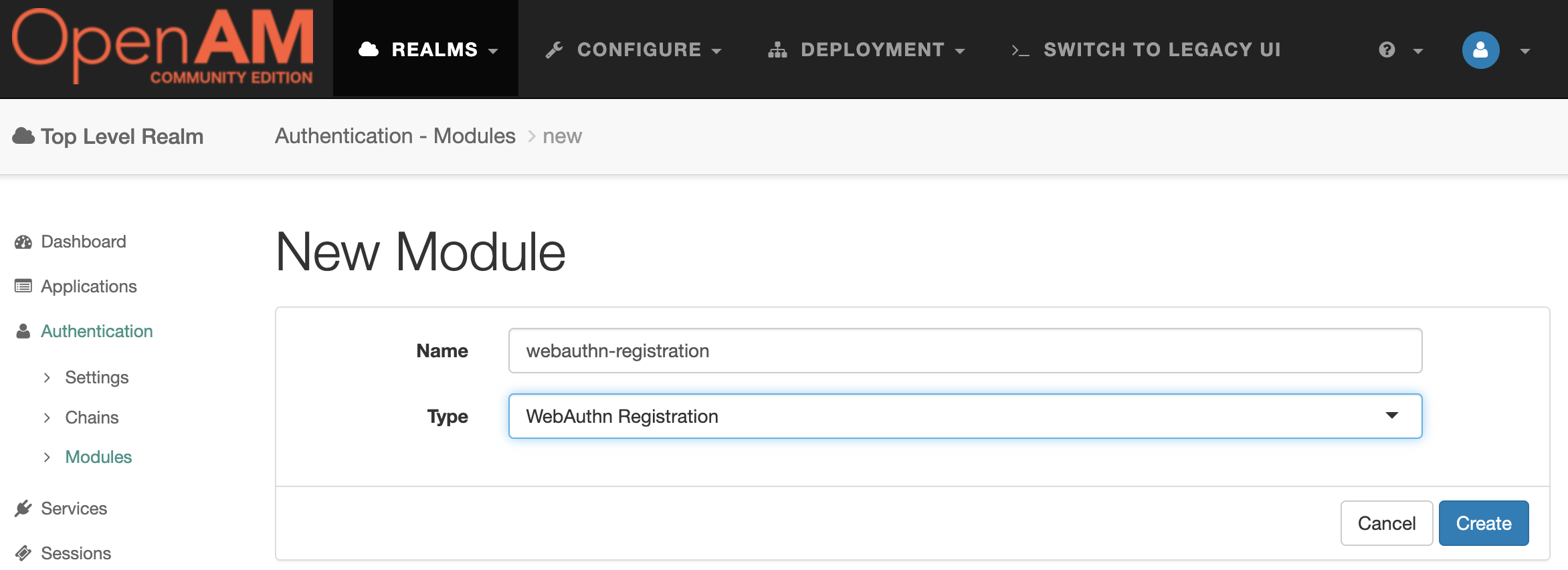
Task: Select Authentication in the sidebar
Action: (x=97, y=331)
